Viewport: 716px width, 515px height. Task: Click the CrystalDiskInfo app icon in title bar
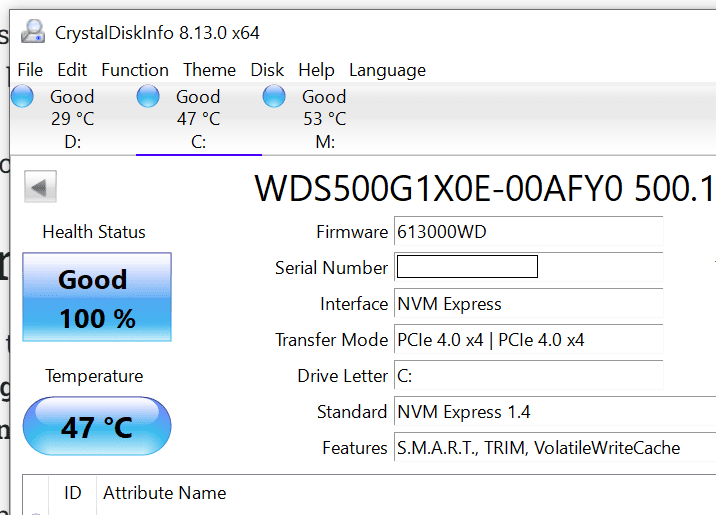coord(33,32)
